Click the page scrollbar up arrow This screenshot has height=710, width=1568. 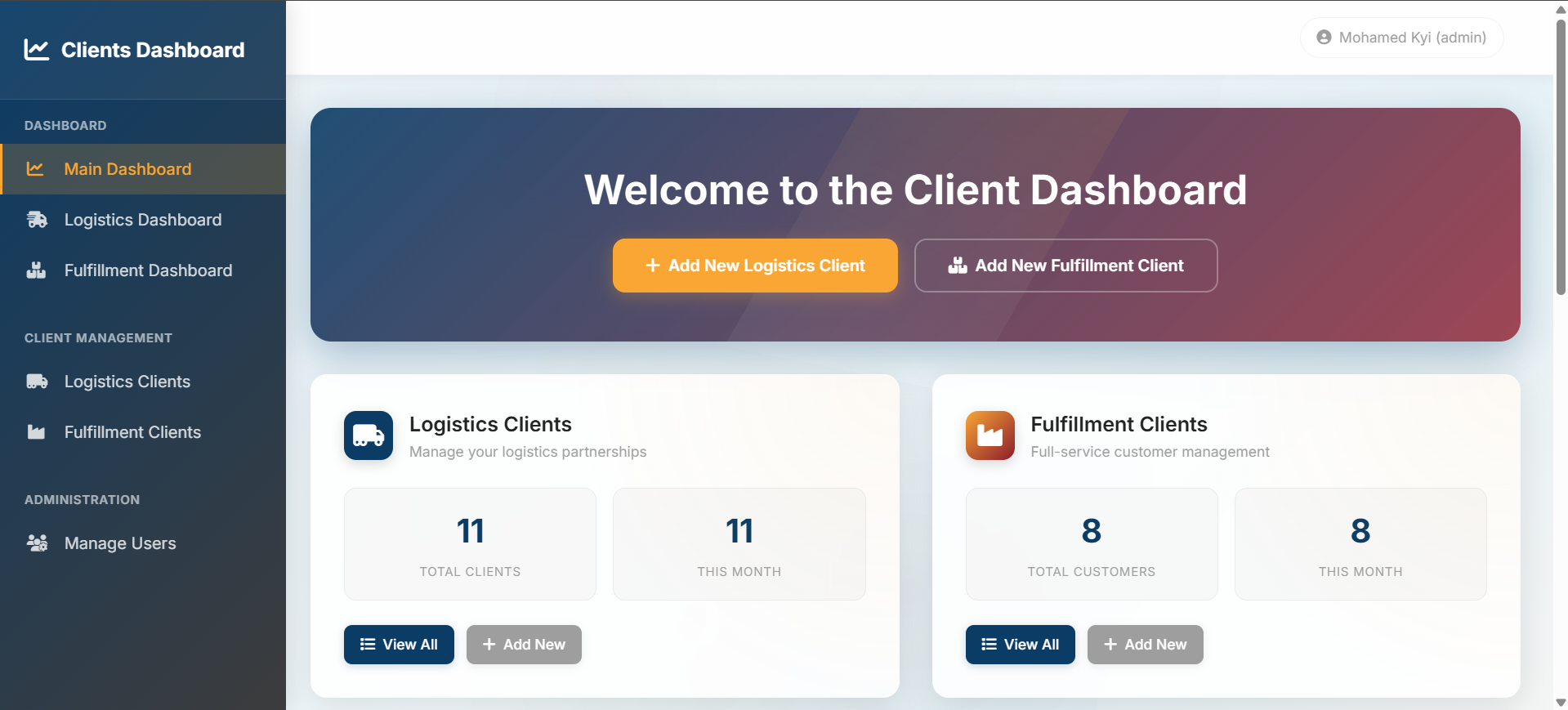pos(1561,9)
